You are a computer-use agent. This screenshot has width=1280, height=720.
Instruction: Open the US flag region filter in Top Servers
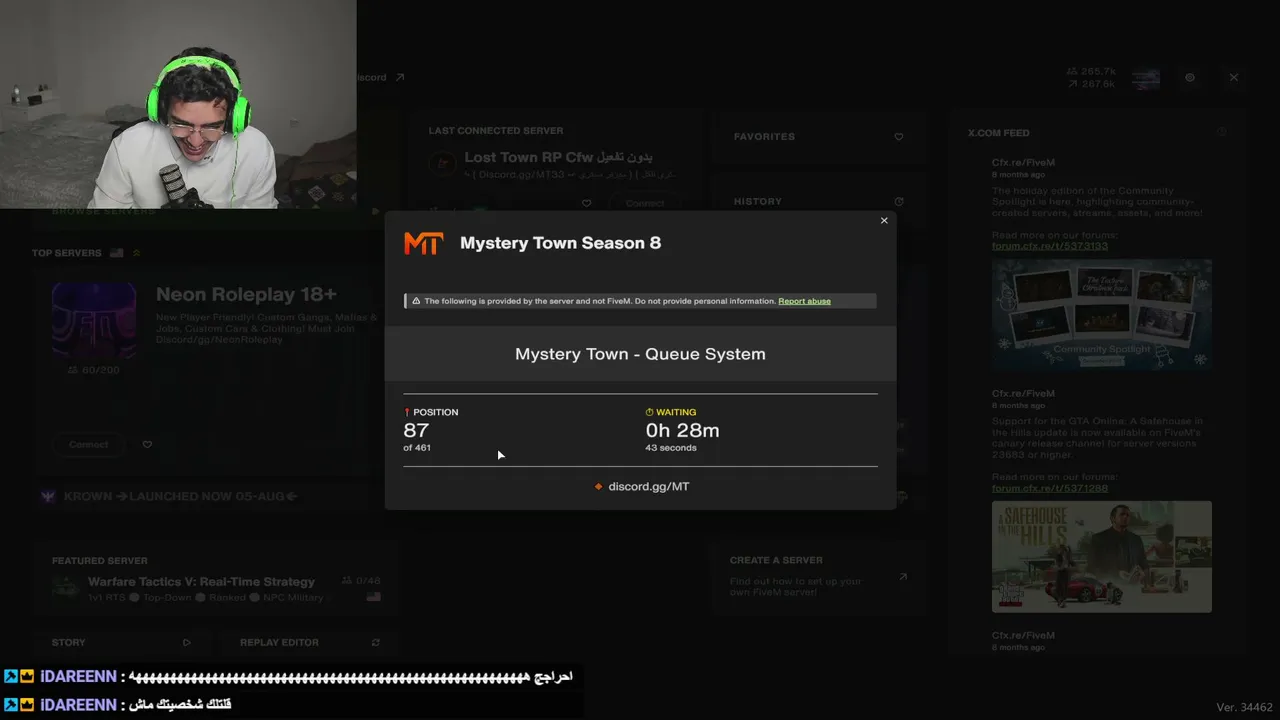[x=116, y=253]
